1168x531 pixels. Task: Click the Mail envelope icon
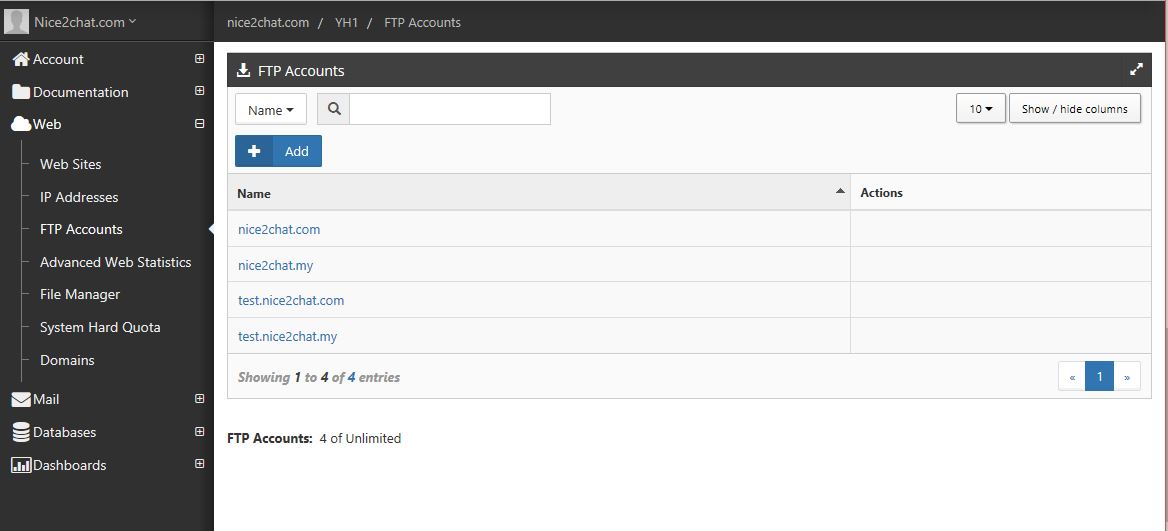[x=21, y=399]
